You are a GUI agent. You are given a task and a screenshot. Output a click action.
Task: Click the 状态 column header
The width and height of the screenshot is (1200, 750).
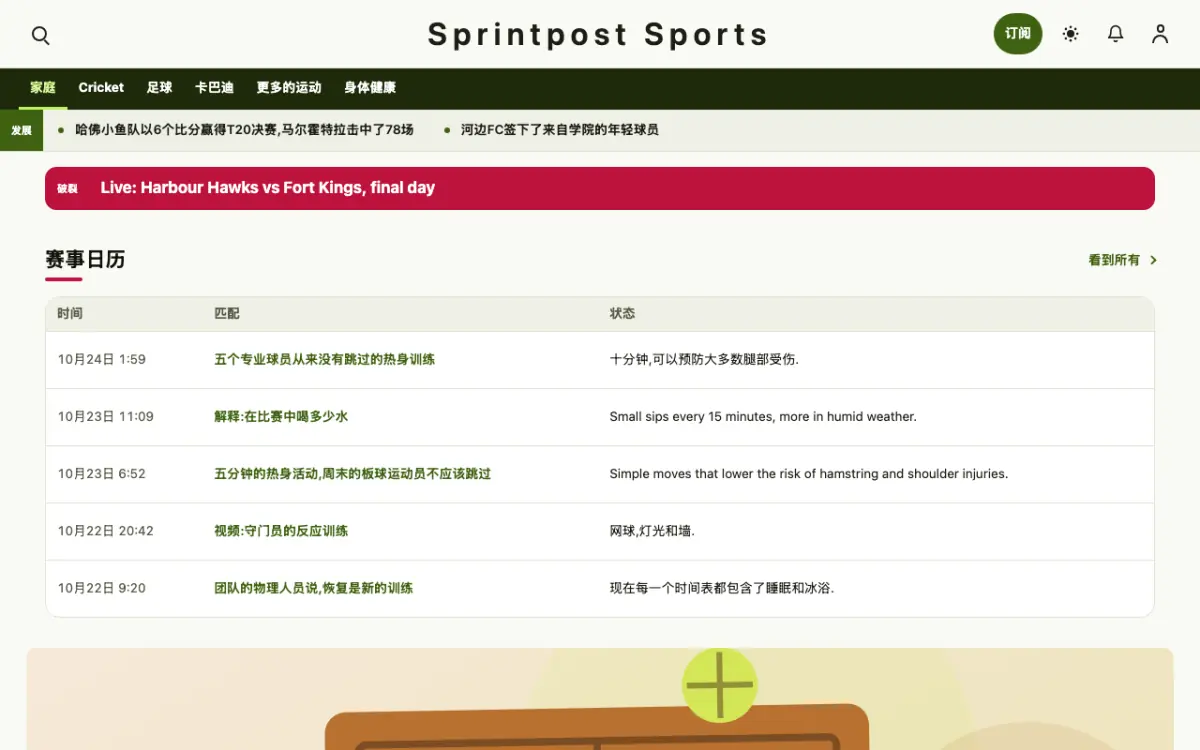pyautogui.click(x=623, y=314)
